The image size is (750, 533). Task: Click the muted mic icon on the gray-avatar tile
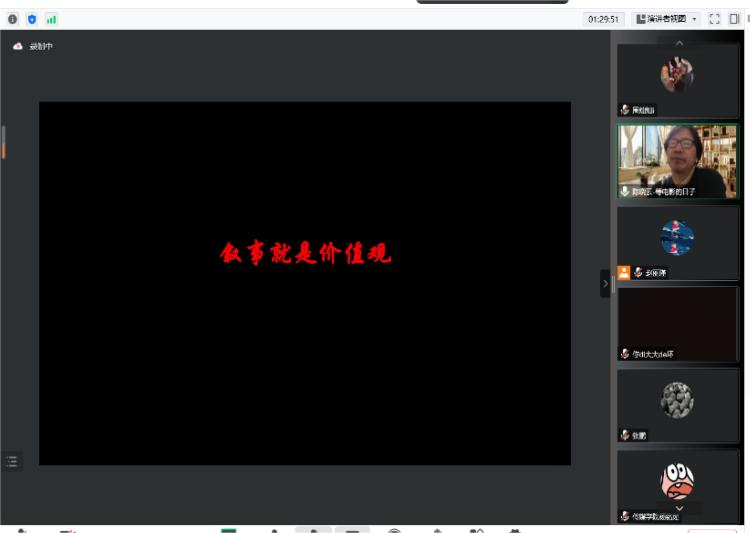point(625,435)
